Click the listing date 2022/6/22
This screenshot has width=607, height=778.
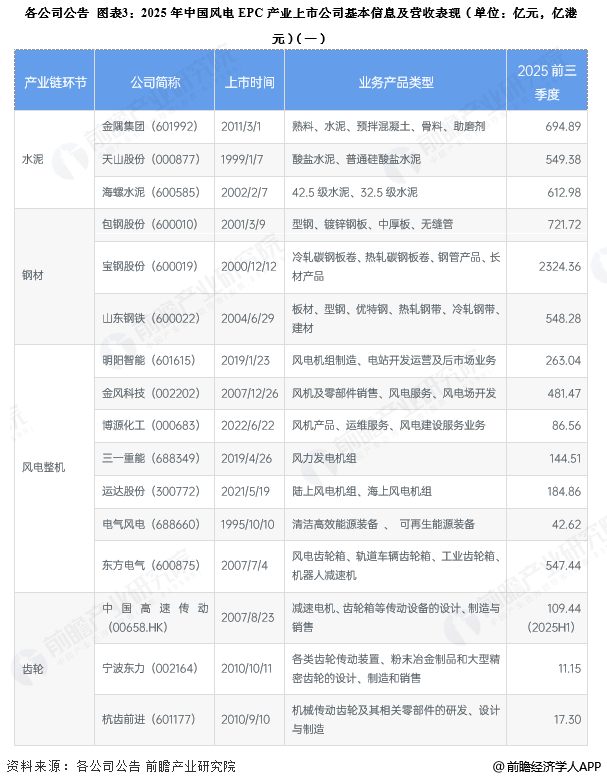251,425
